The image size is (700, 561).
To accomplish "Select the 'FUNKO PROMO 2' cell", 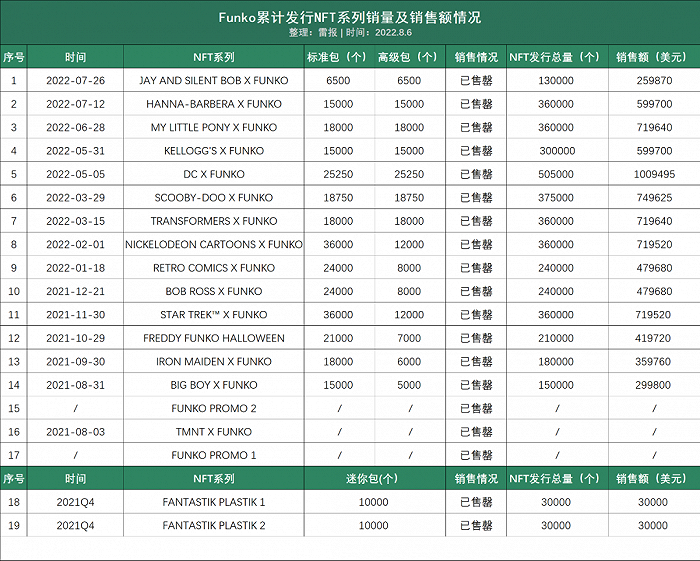I will pyautogui.click(x=214, y=408).
